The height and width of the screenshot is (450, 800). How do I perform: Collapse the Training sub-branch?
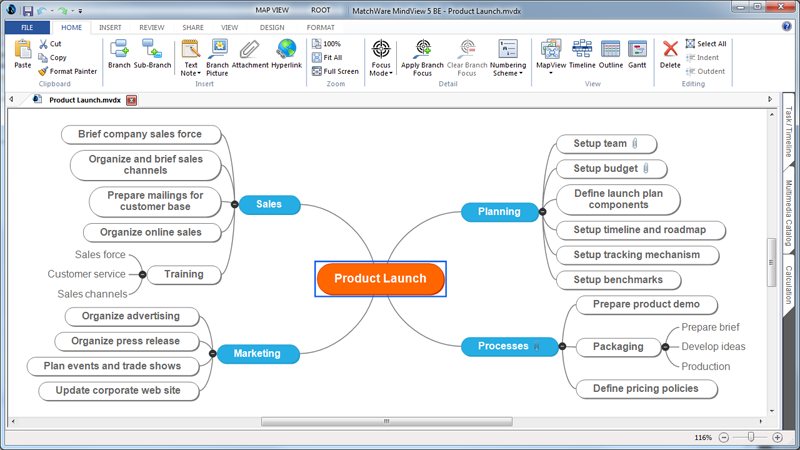coord(143,274)
